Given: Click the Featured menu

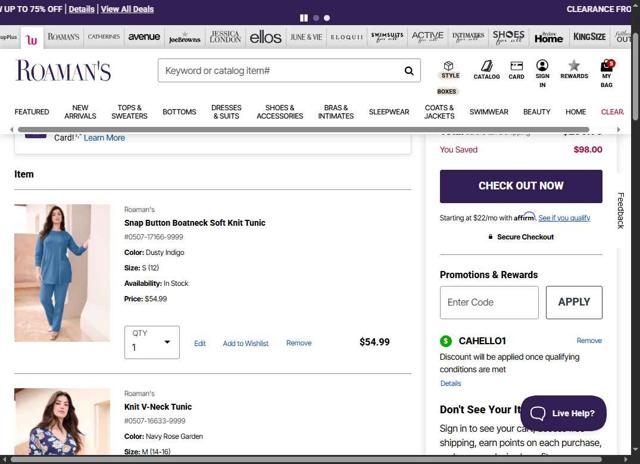Looking at the screenshot, I should click(x=32, y=112).
